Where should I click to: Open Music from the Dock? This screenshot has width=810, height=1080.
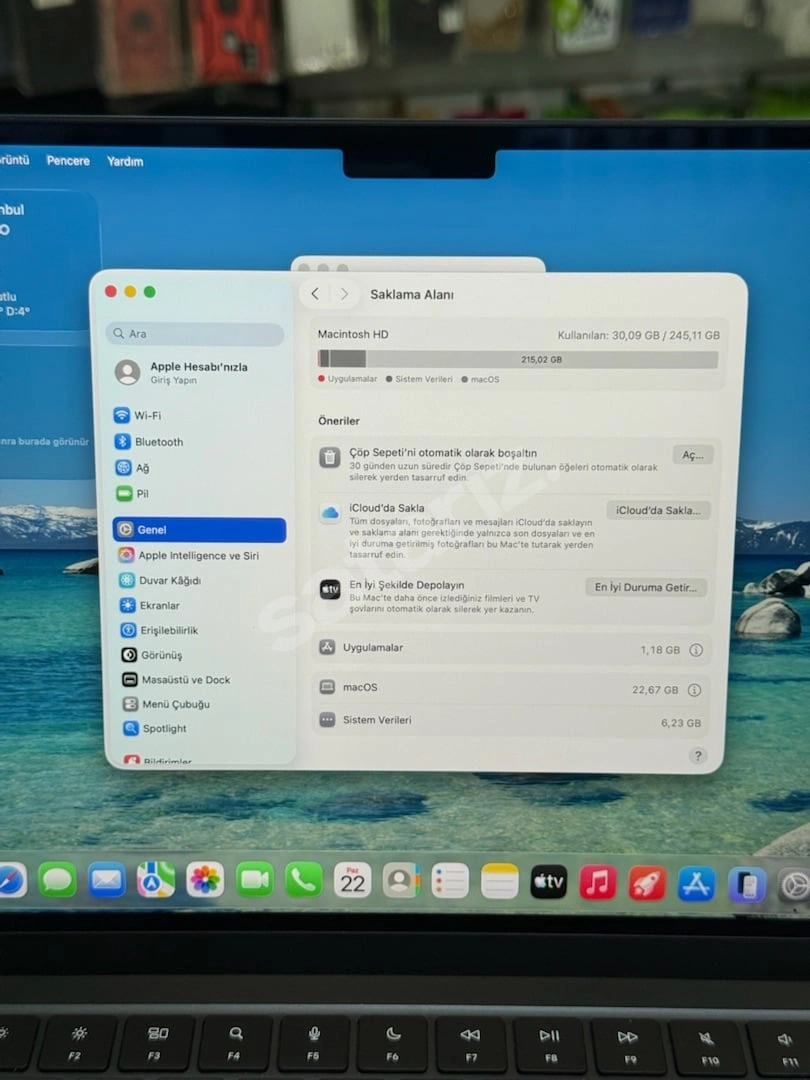[x=598, y=882]
